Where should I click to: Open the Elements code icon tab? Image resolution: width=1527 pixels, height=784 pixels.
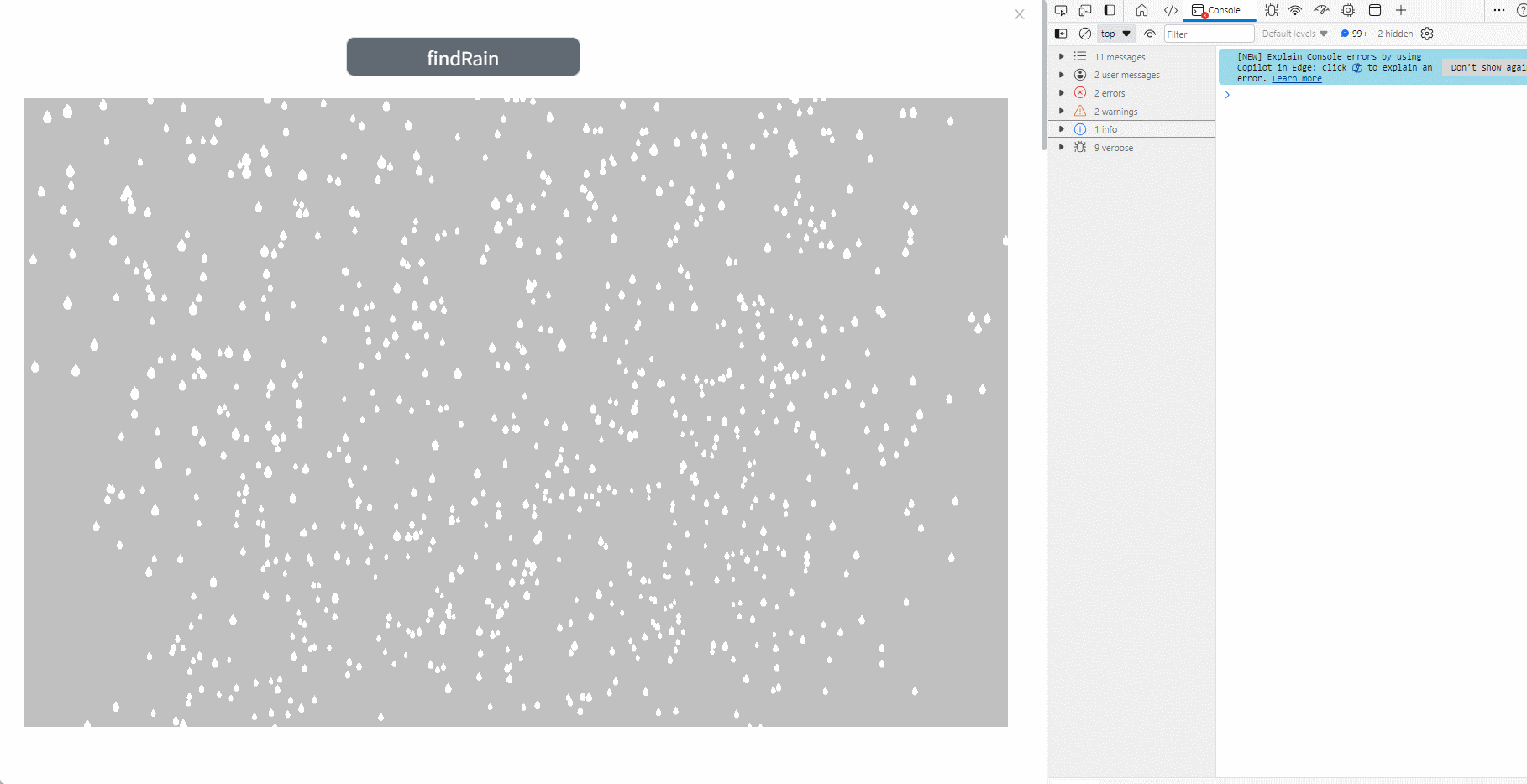click(x=1170, y=11)
